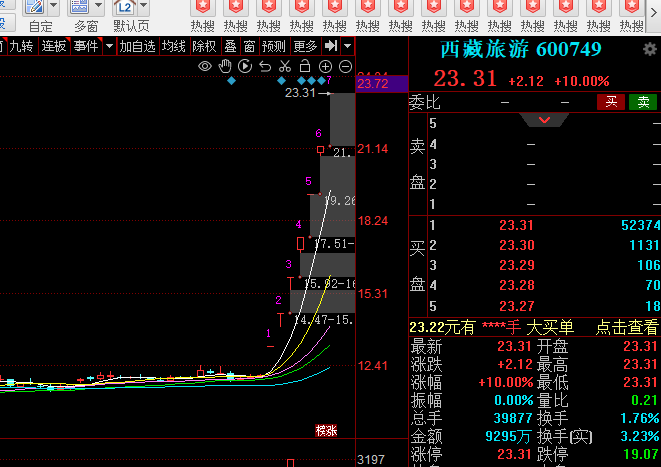Select the 连板 tab
Viewport: 661px width, 467px height.
(54, 46)
